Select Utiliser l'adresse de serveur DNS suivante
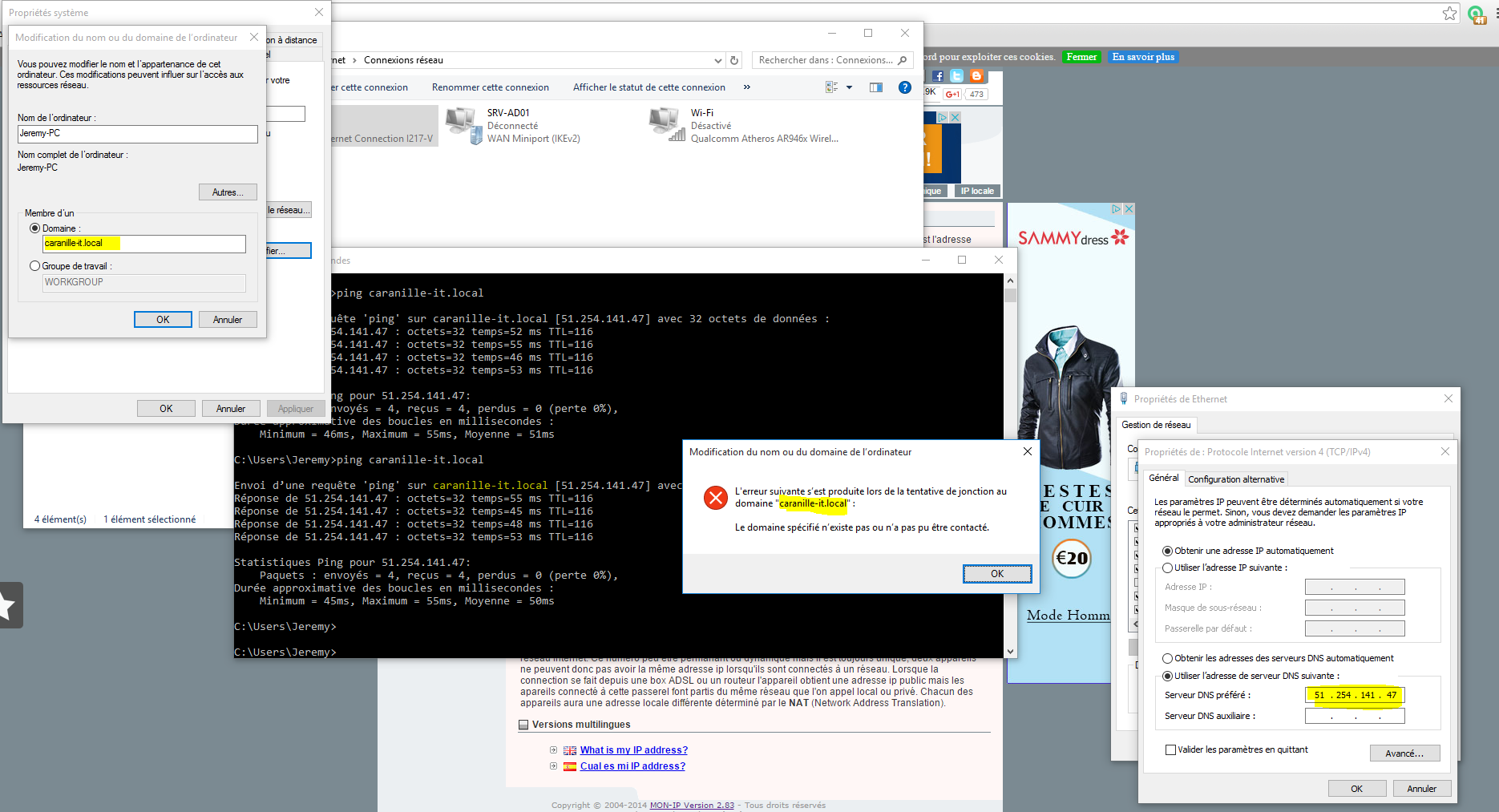The image size is (1499, 812). tap(1167, 676)
